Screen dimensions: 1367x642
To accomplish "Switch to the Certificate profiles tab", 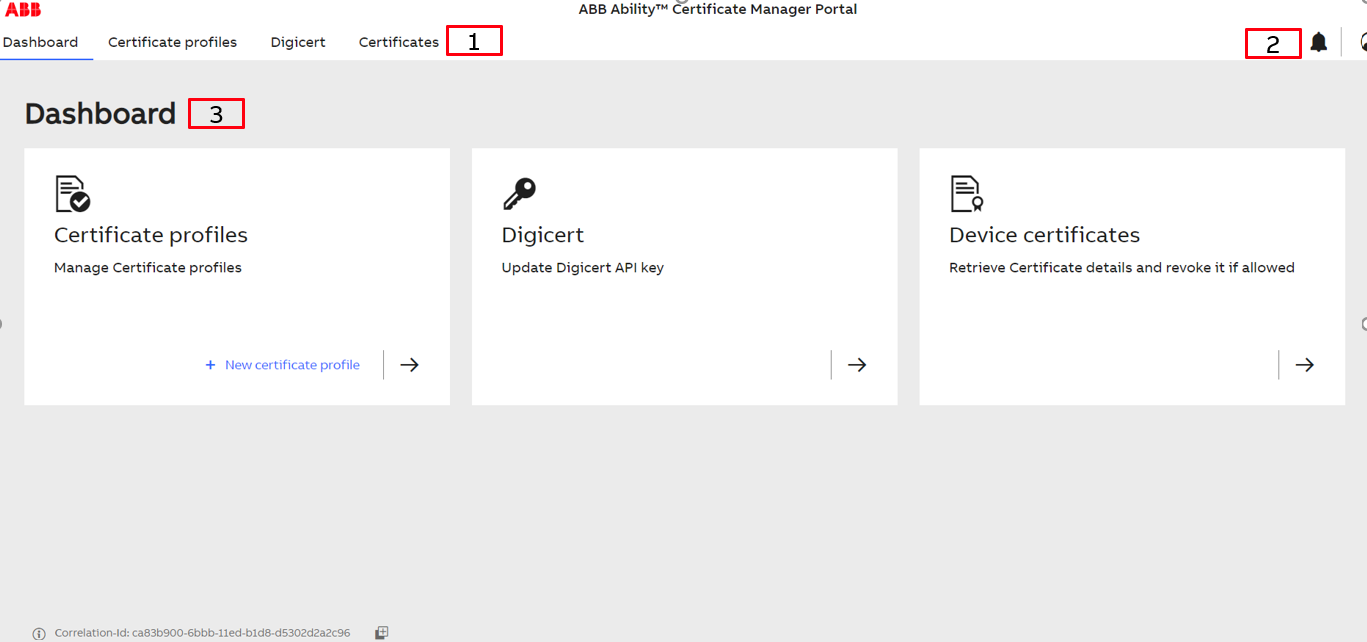I will [172, 42].
